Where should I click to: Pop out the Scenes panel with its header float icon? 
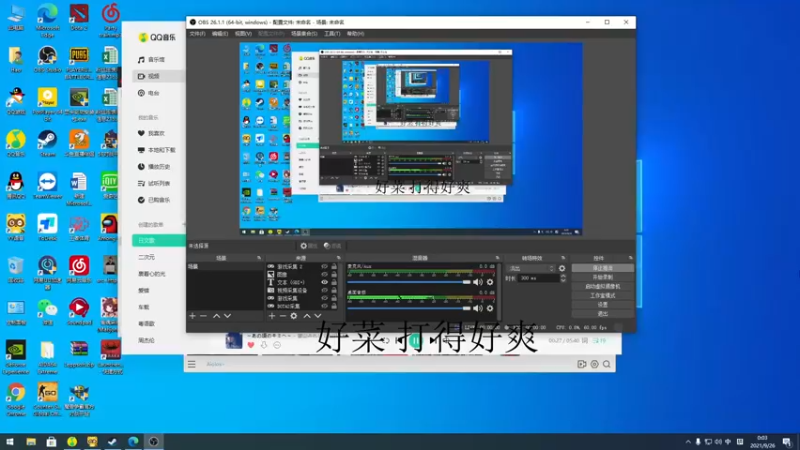[x=259, y=258]
